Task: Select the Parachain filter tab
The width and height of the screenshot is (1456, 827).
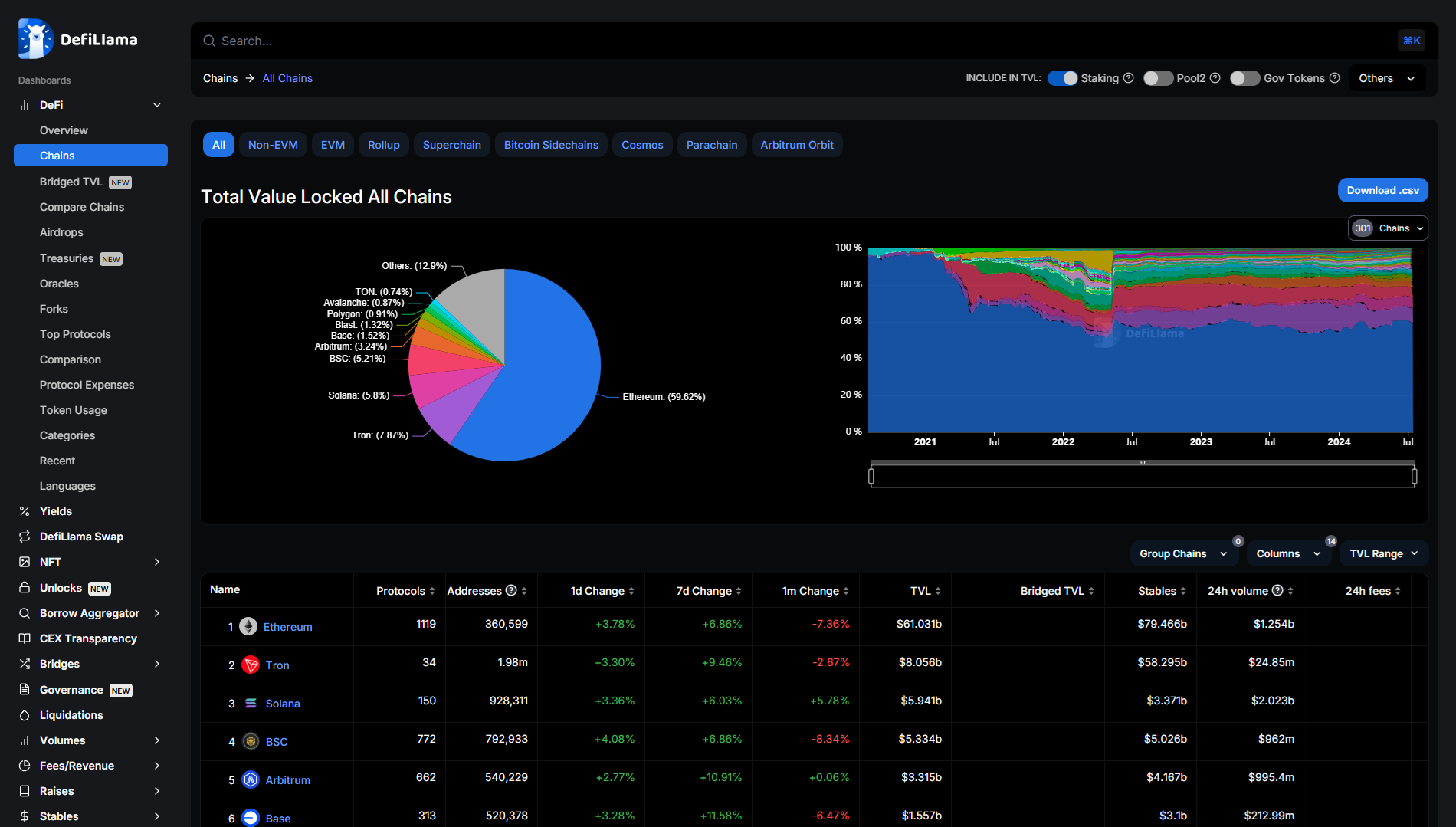Action: point(712,145)
